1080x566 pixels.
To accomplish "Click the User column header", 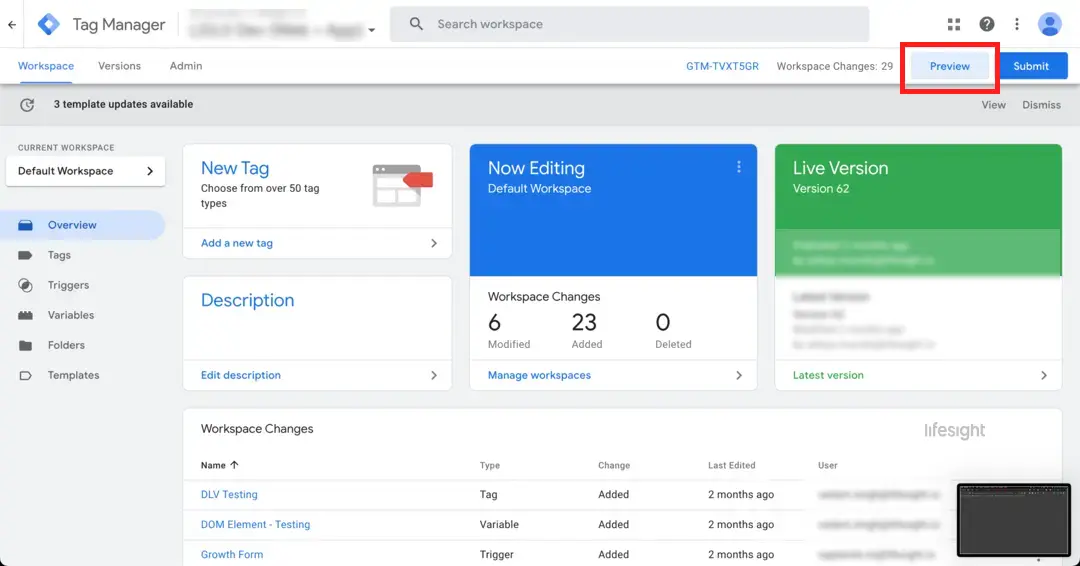I will pos(827,465).
